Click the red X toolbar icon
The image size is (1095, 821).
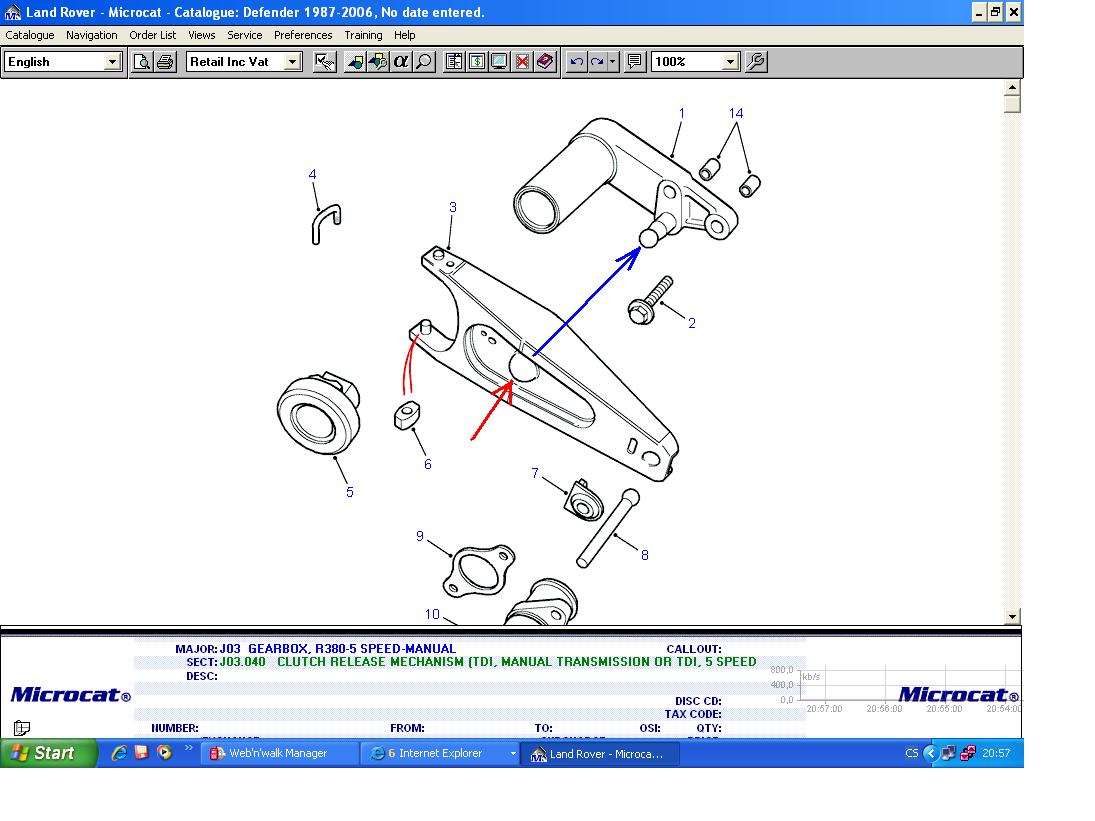(522, 62)
